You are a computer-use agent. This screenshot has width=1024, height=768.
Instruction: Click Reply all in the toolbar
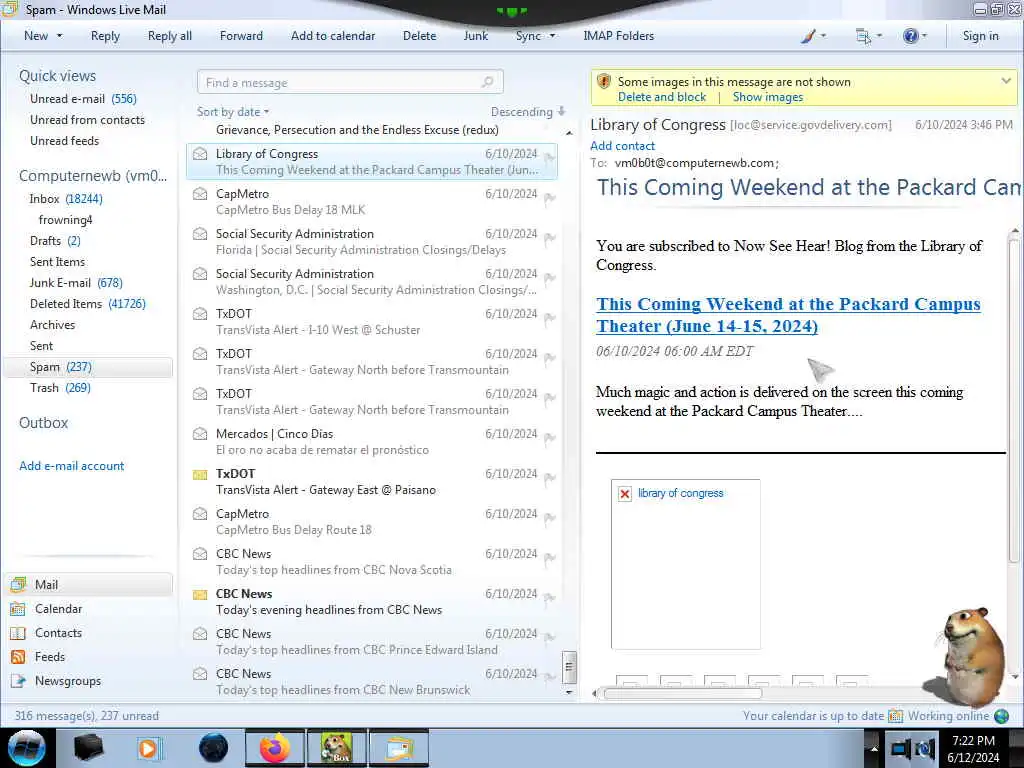[x=170, y=36]
